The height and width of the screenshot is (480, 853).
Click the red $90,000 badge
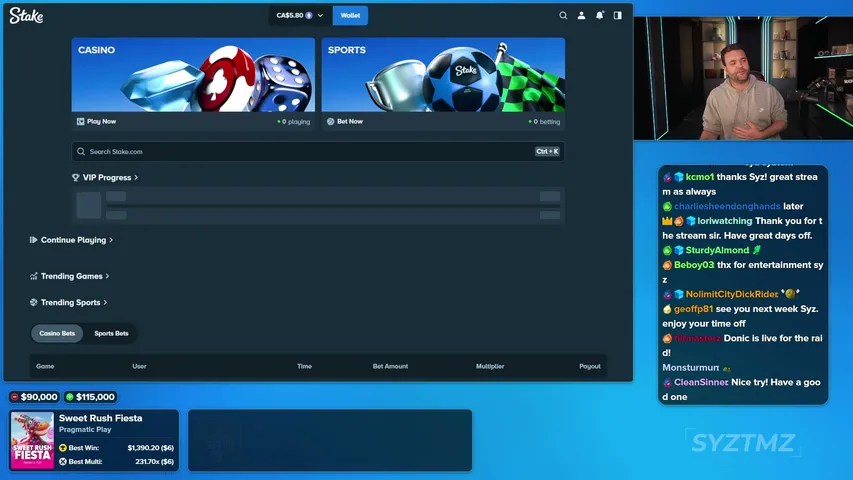click(34, 397)
